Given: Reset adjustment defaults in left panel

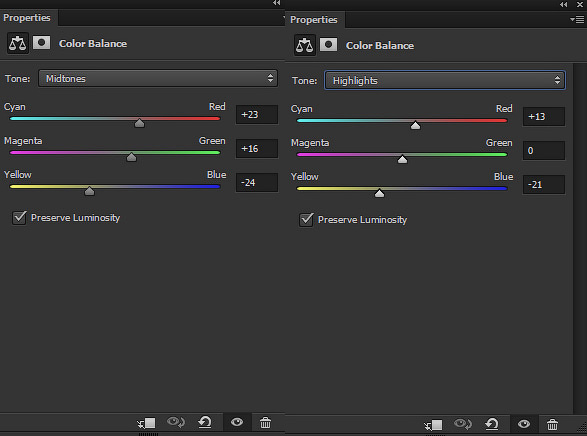Looking at the screenshot, I should click(205, 423).
